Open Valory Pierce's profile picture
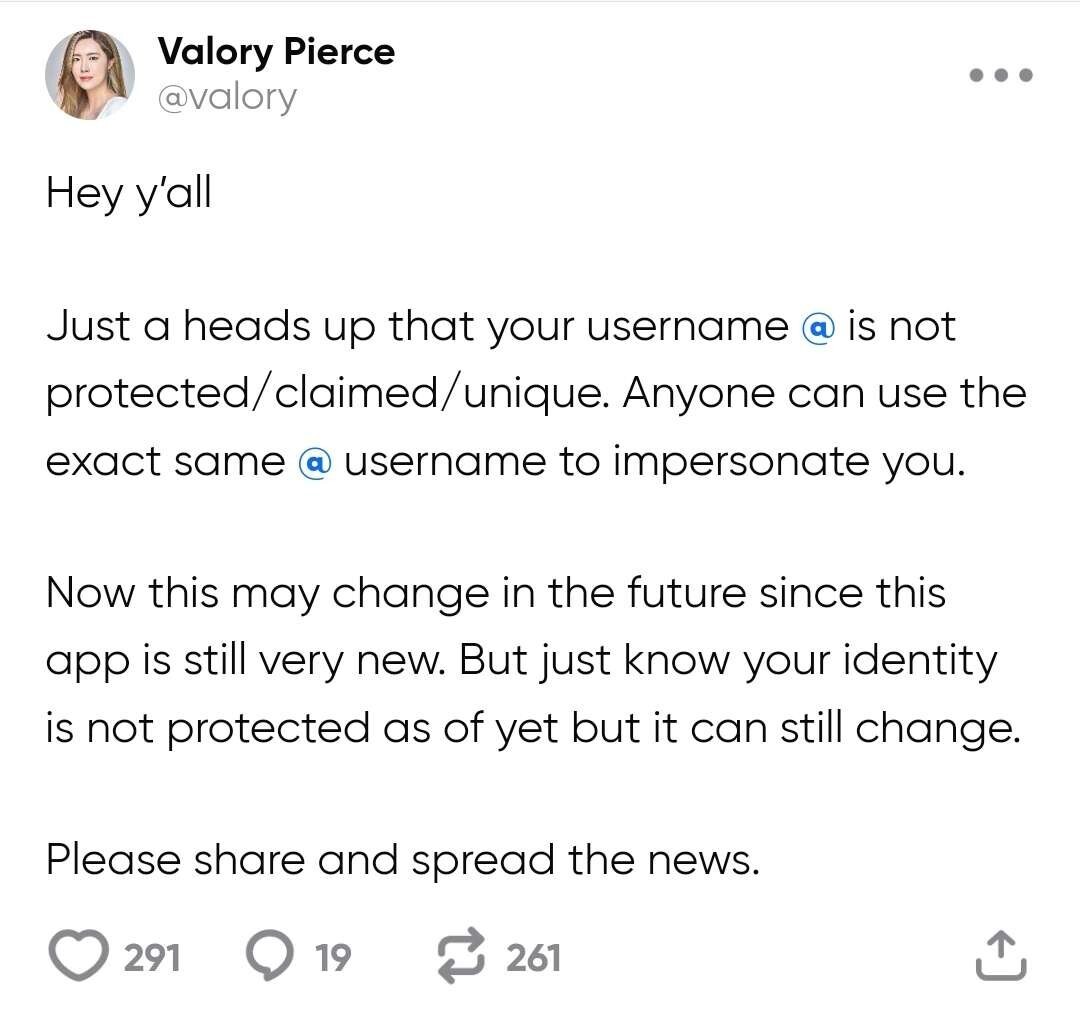The height and width of the screenshot is (1027, 1080). 90,75
